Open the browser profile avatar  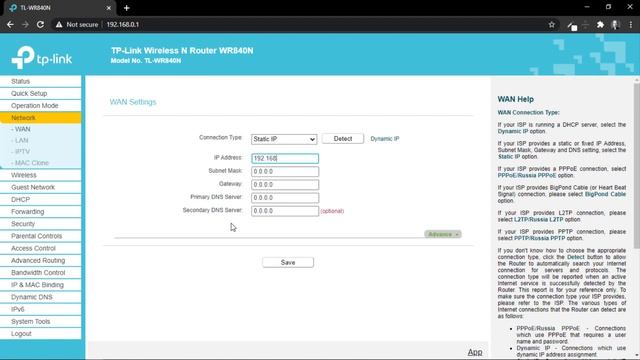[x=615, y=24]
